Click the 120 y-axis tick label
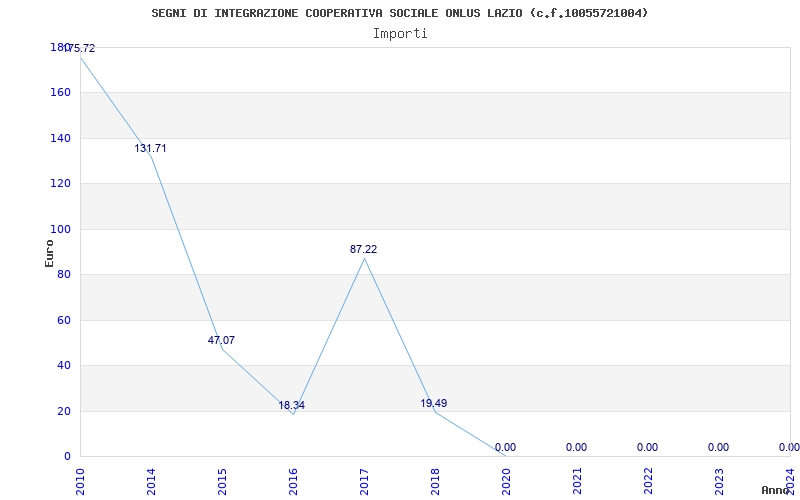This screenshot has width=800, height=500. point(60,184)
